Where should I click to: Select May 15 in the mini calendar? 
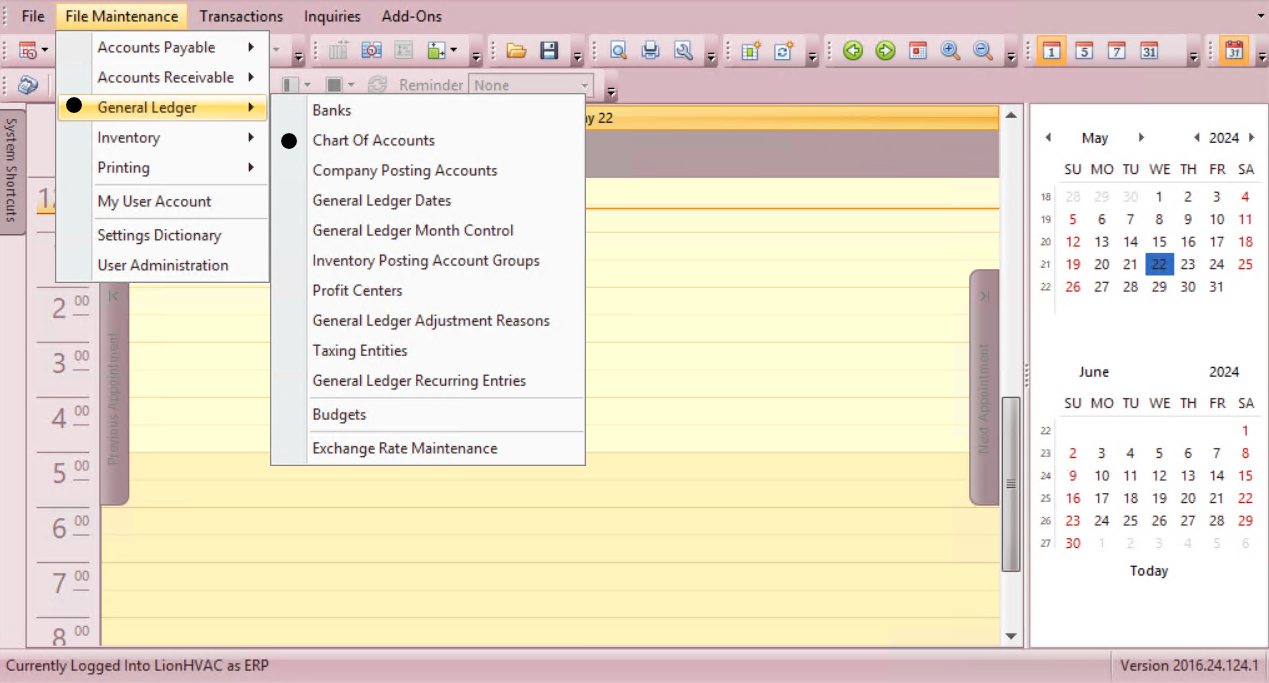[x=1159, y=242]
